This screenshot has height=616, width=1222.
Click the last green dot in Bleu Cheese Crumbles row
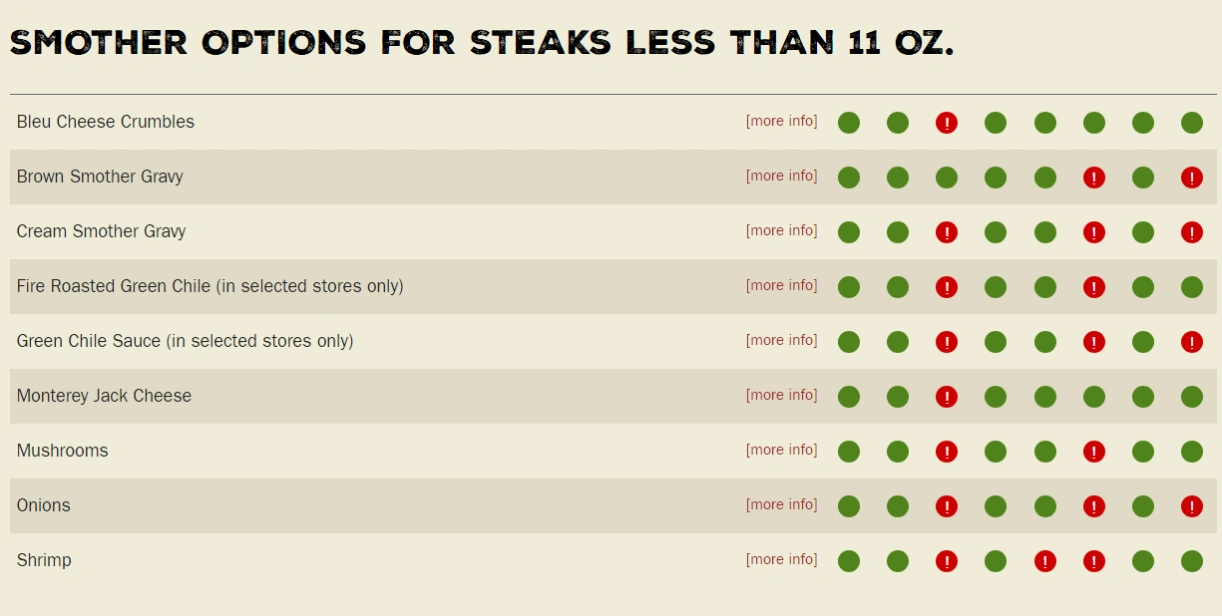point(1191,123)
